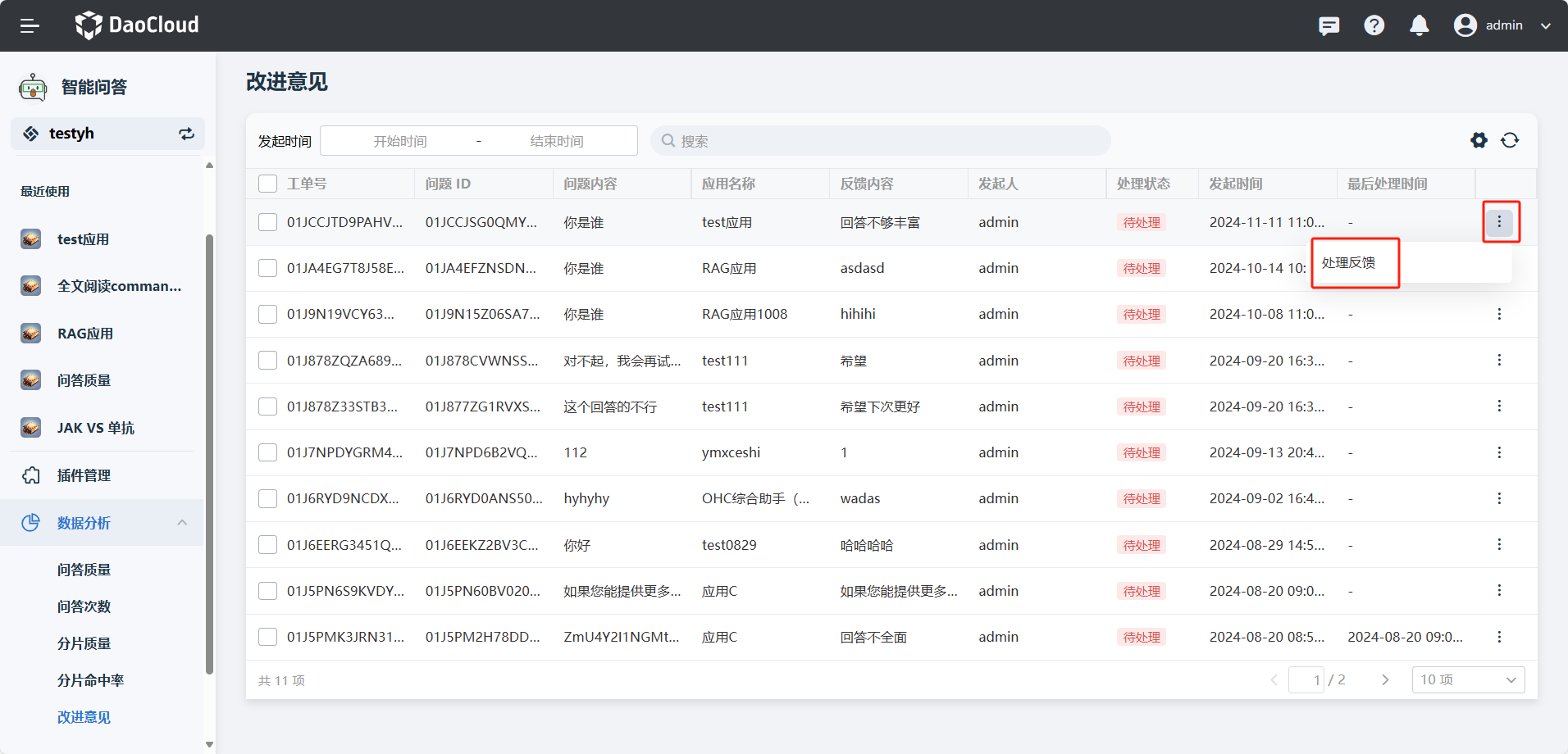
Task: Open the 插件管理 section via its plugin icon
Action: pos(30,475)
